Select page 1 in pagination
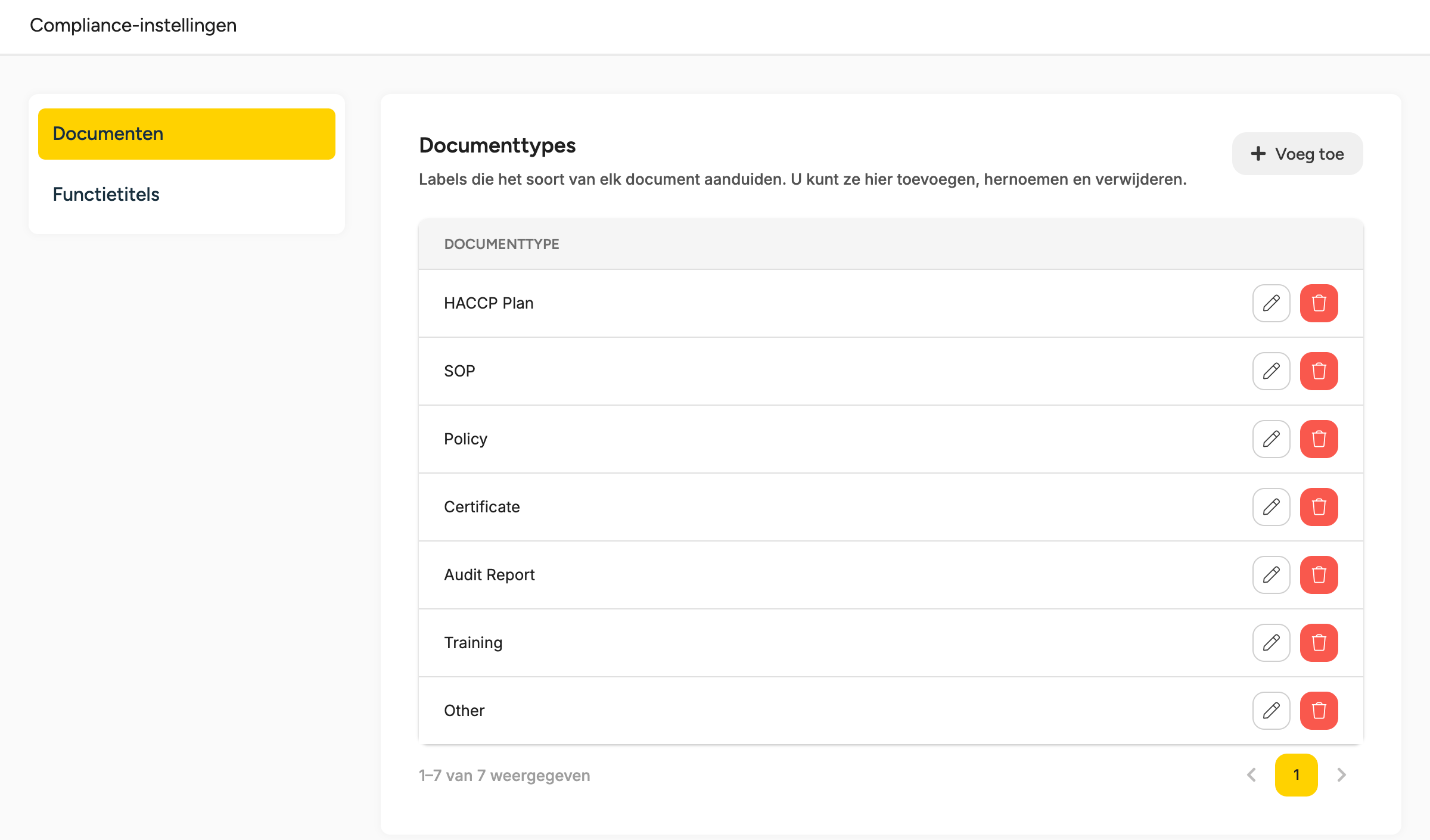The image size is (1430, 840). pos(1296,775)
